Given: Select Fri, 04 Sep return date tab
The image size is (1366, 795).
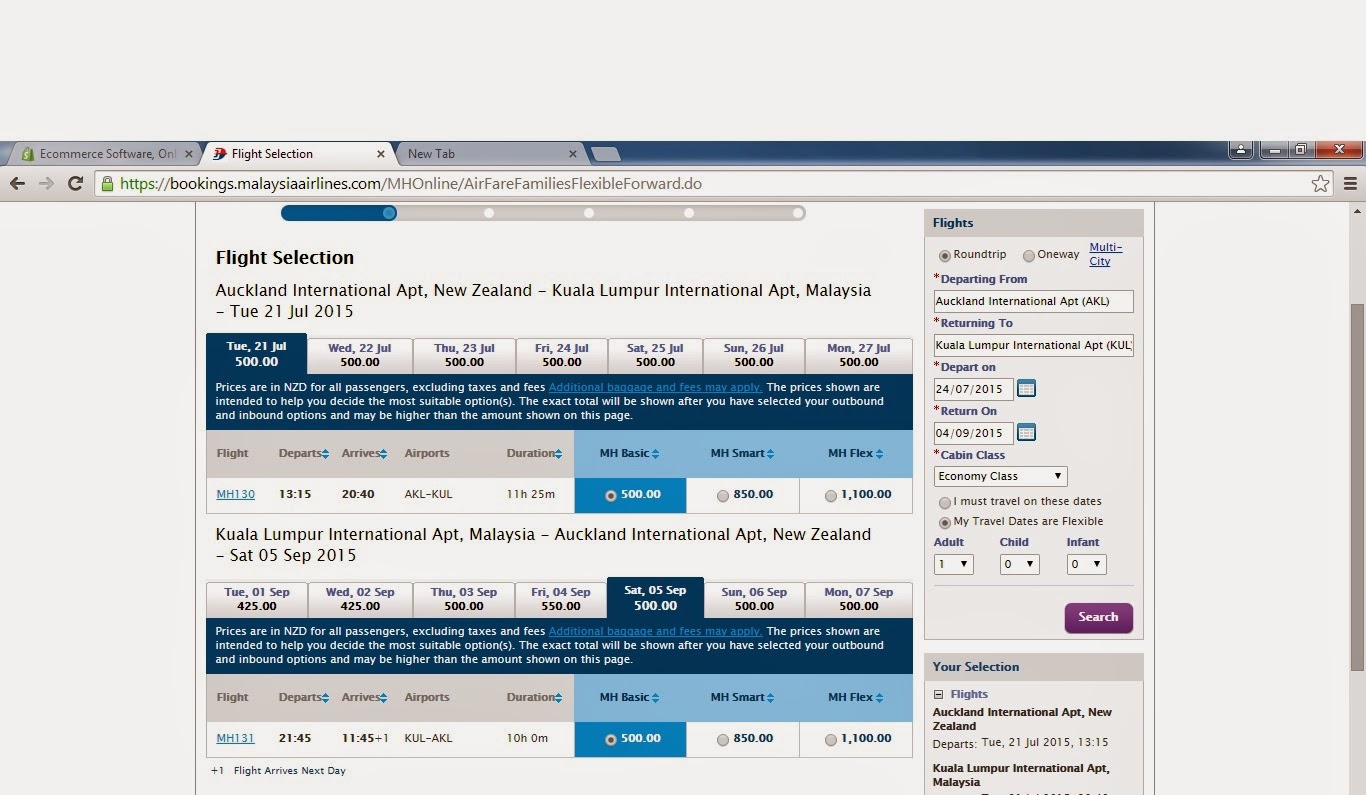Looking at the screenshot, I should [561, 599].
